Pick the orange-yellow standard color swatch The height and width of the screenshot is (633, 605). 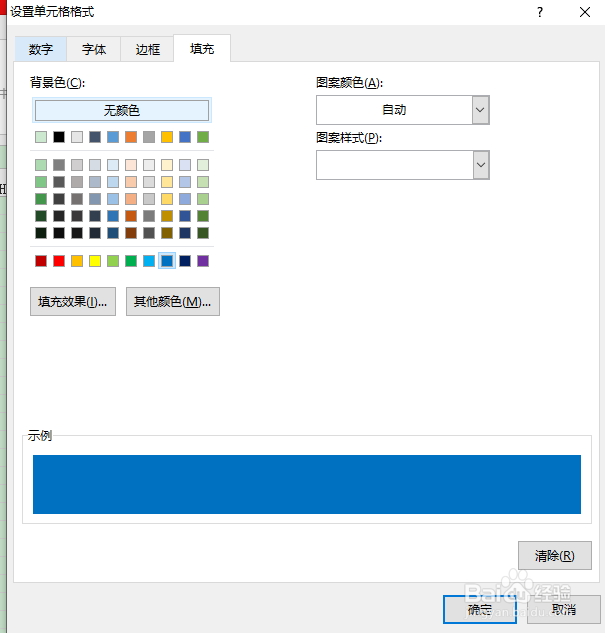77,261
